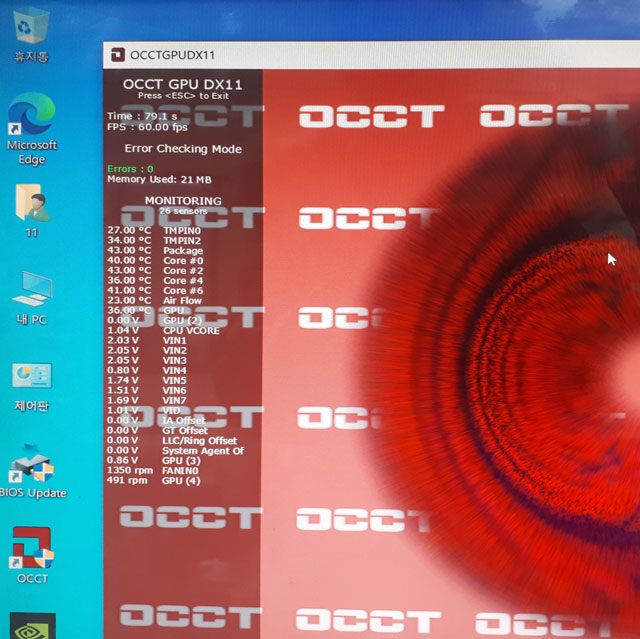The width and height of the screenshot is (640, 639).
Task: Open the 제어판 control panel icon
Action: coord(32,387)
